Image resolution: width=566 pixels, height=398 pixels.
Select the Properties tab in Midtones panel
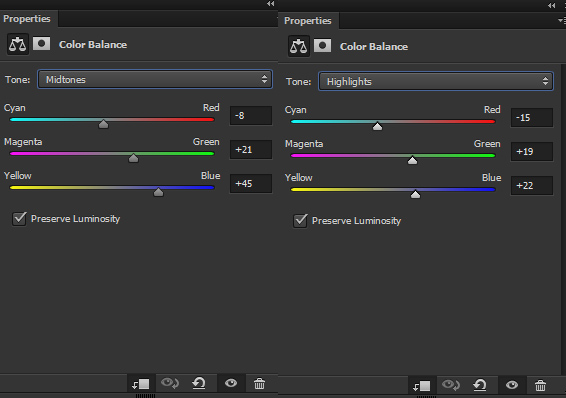27,19
